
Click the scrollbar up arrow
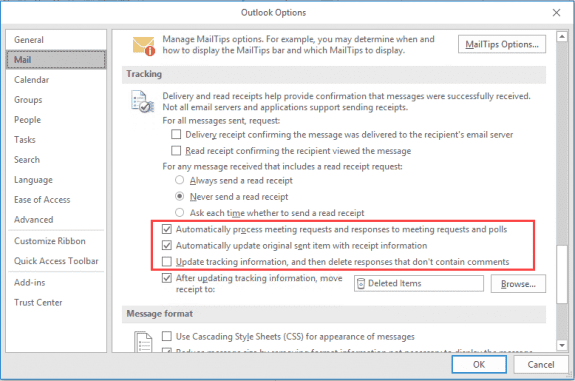point(562,37)
